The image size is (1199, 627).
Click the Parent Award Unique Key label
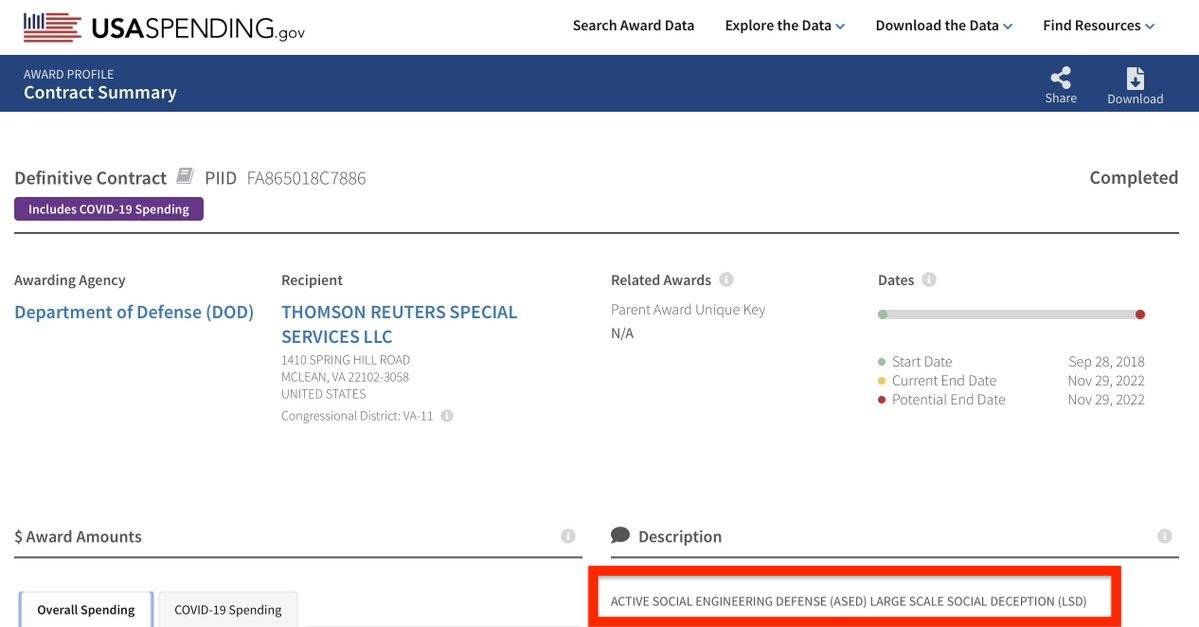coord(687,310)
